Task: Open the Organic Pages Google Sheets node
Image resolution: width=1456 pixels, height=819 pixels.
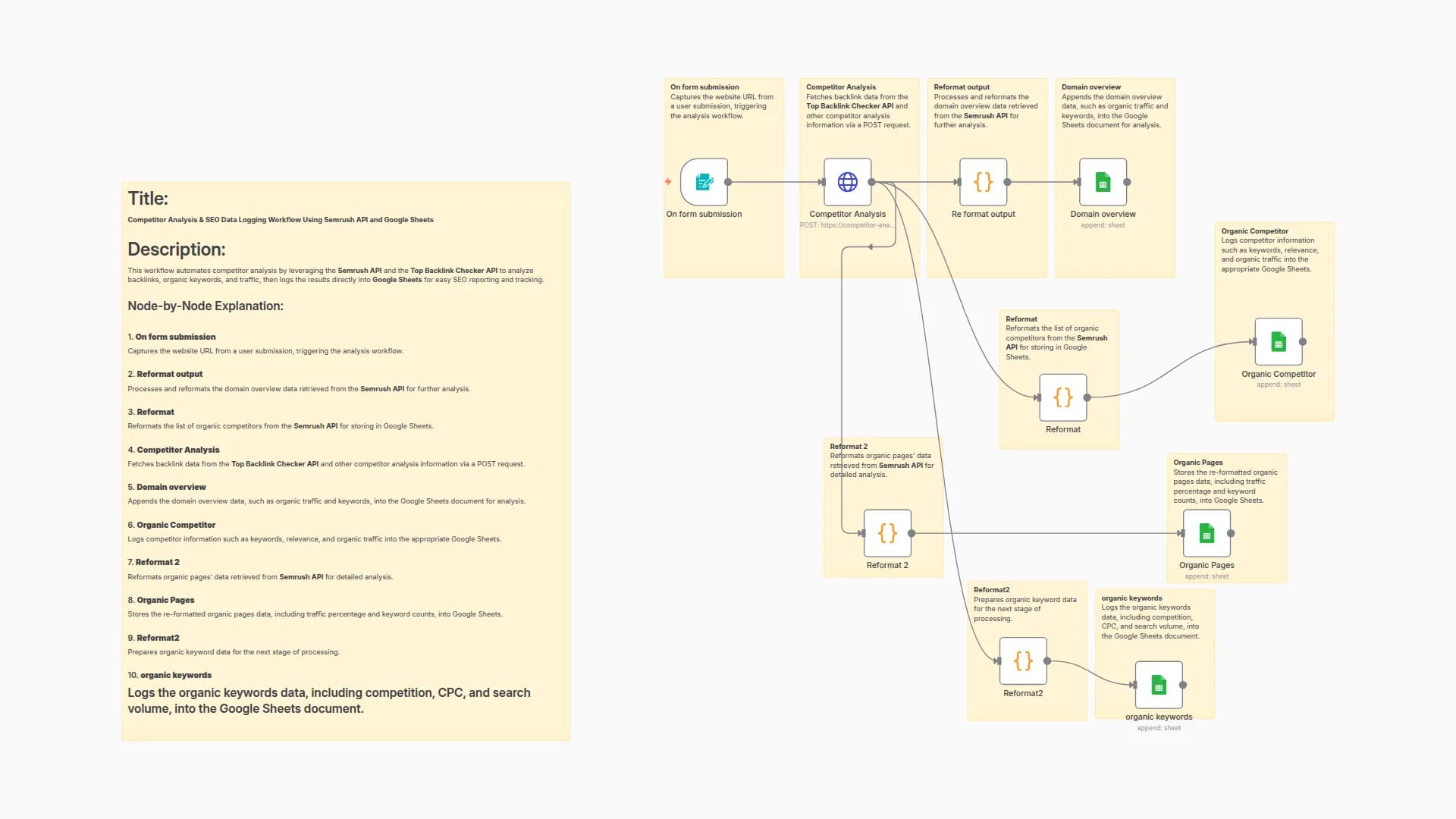Action: 1206,533
